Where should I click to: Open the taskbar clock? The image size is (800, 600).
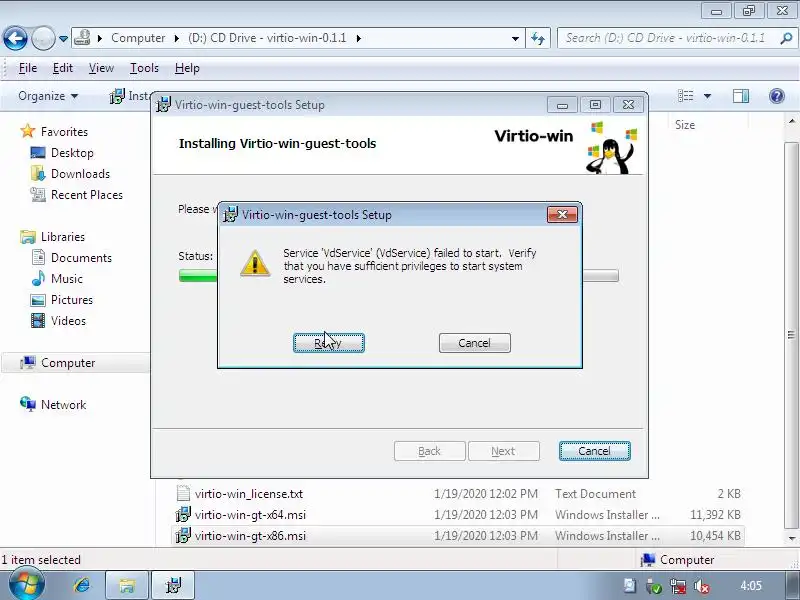click(x=751, y=586)
